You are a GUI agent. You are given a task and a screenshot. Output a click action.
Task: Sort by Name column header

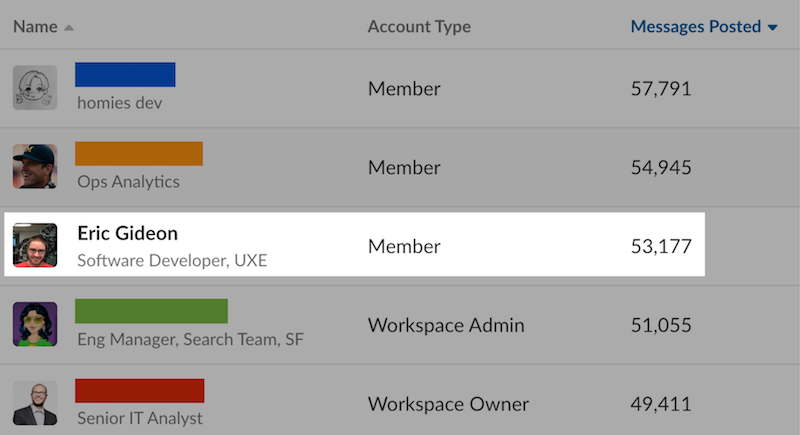coord(35,27)
